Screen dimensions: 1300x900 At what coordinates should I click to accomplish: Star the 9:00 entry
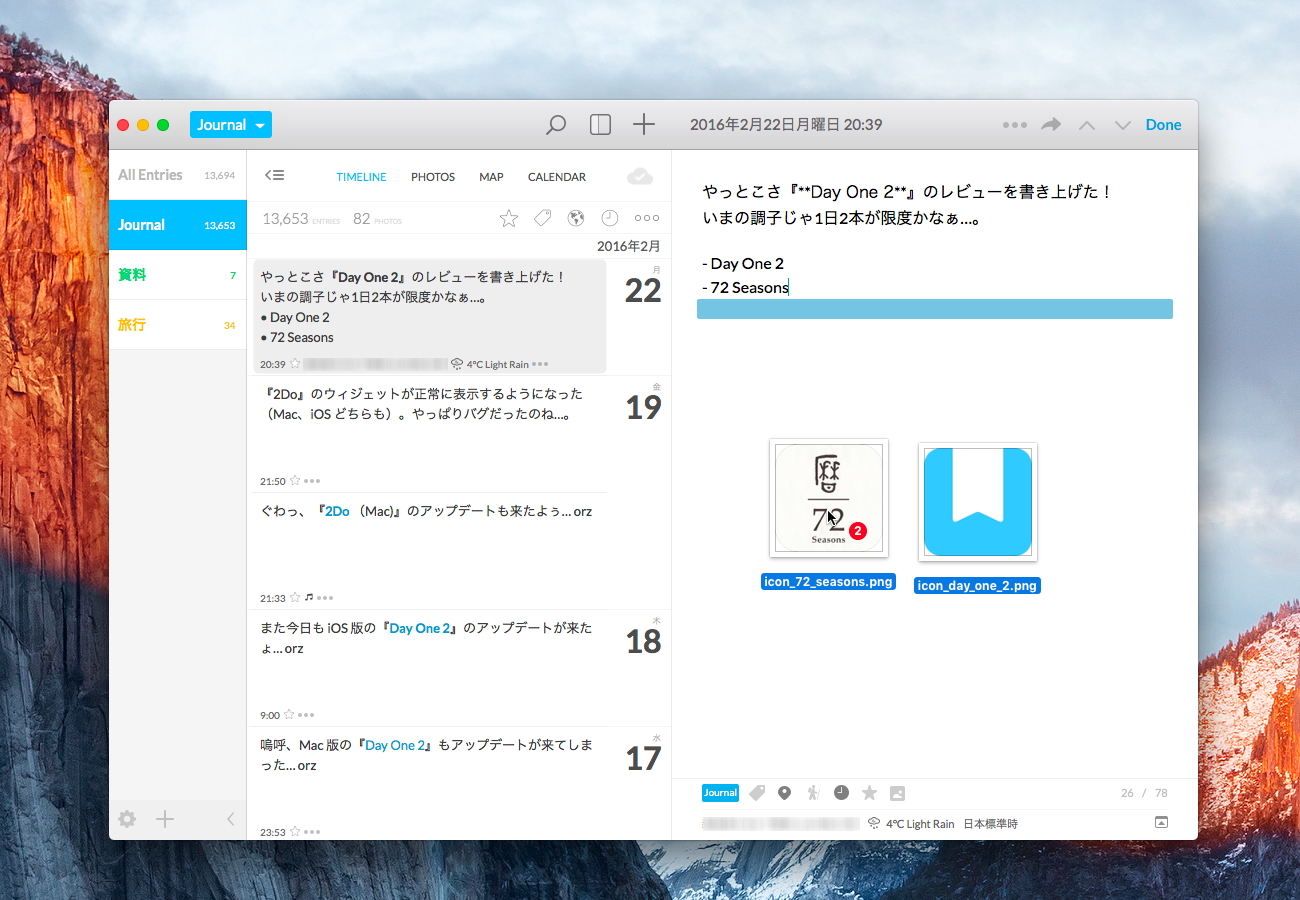(x=289, y=715)
